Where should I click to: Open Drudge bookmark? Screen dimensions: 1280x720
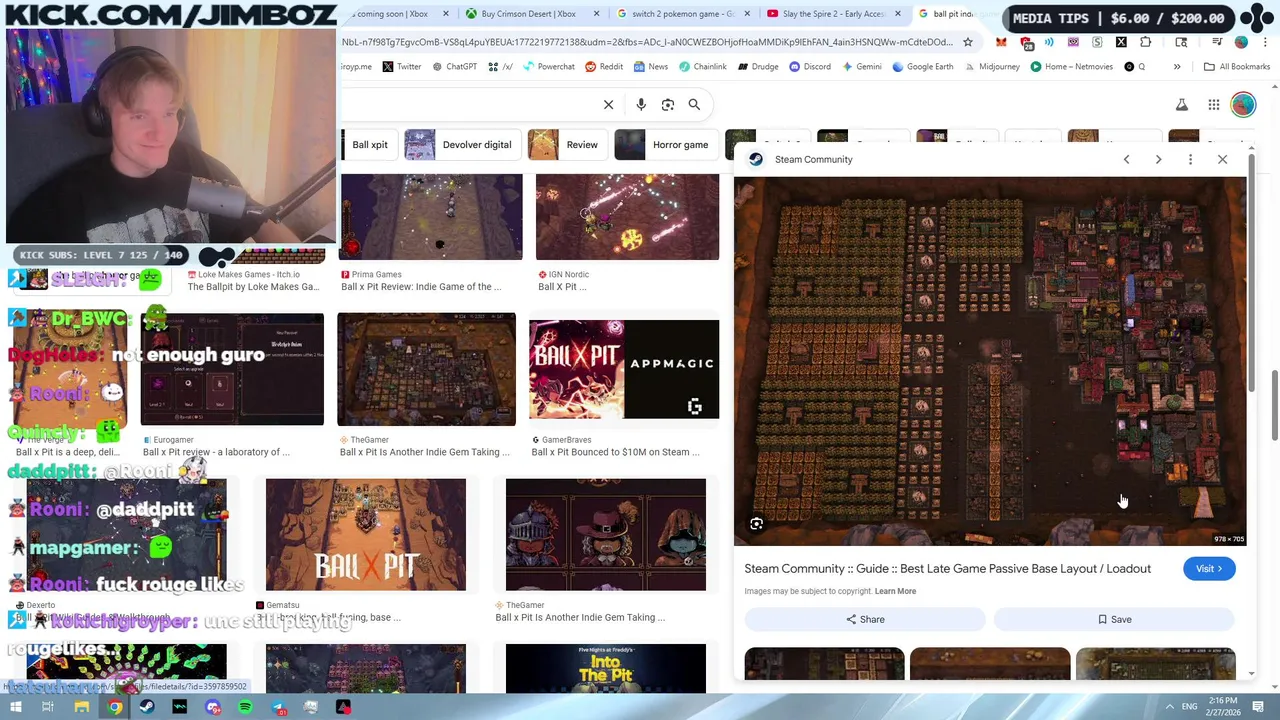pyautogui.click(x=757, y=67)
